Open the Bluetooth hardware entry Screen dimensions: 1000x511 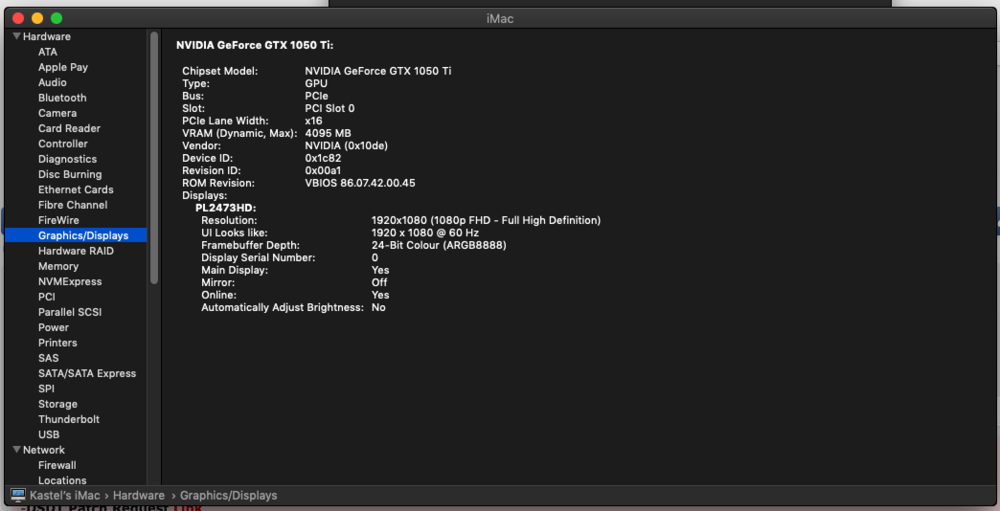coord(62,98)
